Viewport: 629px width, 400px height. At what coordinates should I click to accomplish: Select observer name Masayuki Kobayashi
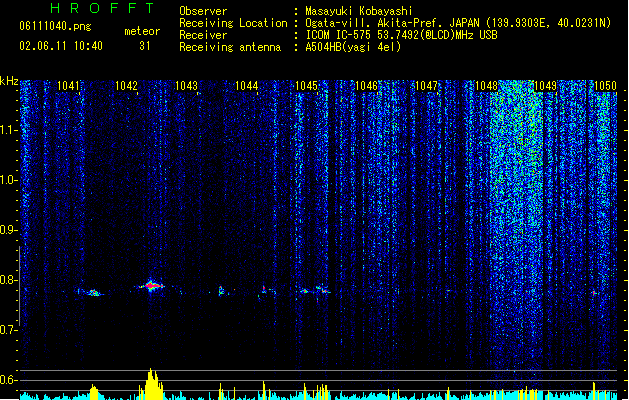359,11
